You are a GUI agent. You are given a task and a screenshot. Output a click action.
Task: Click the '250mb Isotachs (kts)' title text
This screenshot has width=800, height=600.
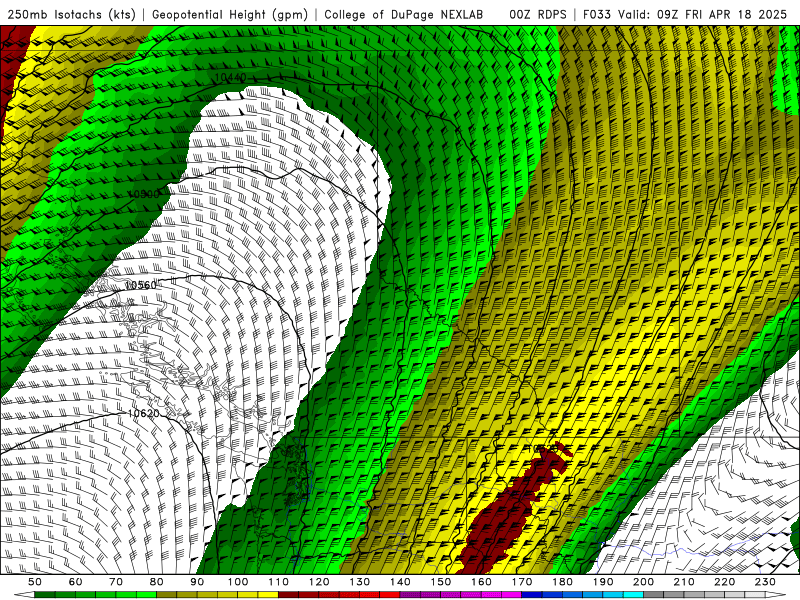click(x=71, y=14)
